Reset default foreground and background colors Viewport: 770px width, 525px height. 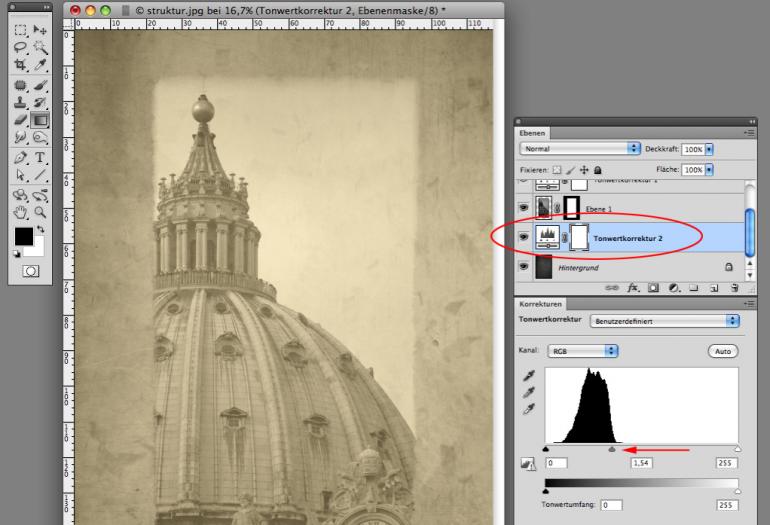pos(17,254)
